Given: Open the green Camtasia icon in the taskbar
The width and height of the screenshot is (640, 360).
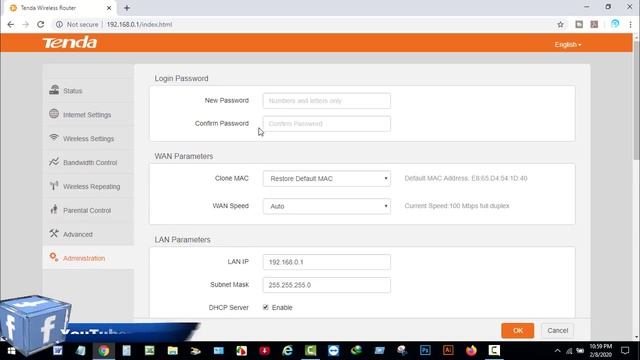Looking at the screenshot, I should [310, 351].
